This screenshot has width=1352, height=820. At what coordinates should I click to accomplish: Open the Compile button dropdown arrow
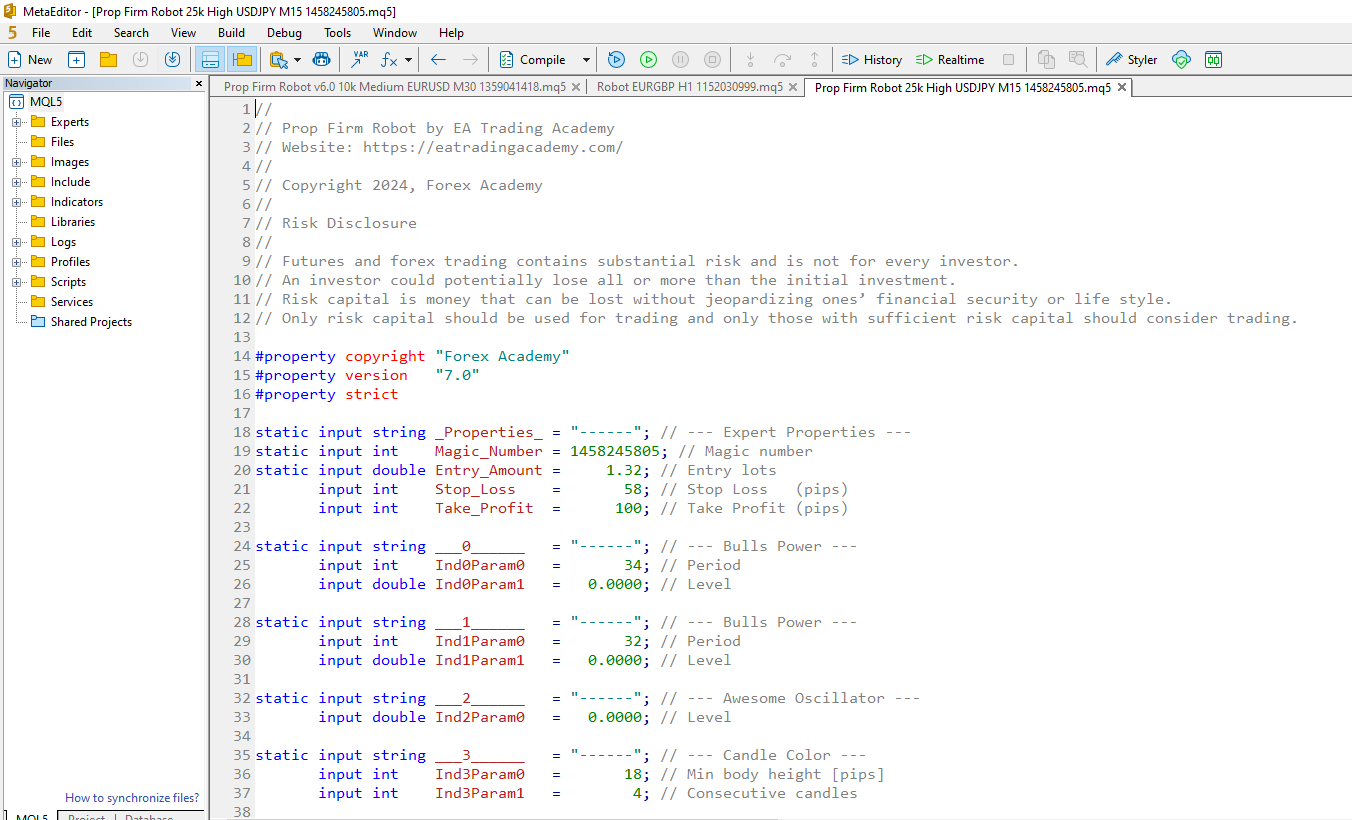tap(586, 60)
